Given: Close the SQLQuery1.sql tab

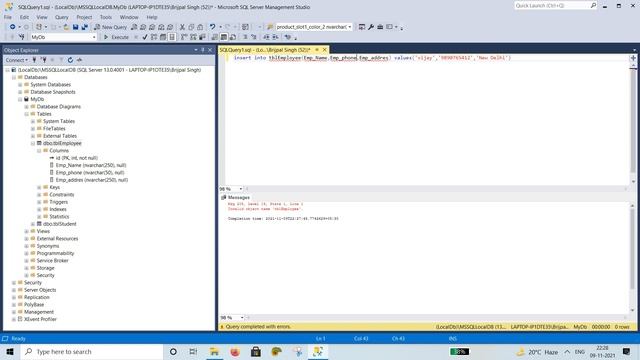Looking at the screenshot, I should click(324, 50).
